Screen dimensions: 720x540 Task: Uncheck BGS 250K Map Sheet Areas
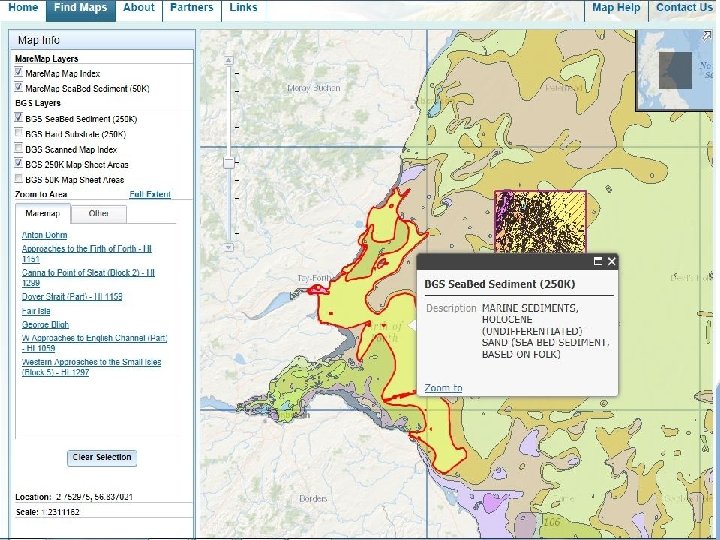(x=18, y=163)
